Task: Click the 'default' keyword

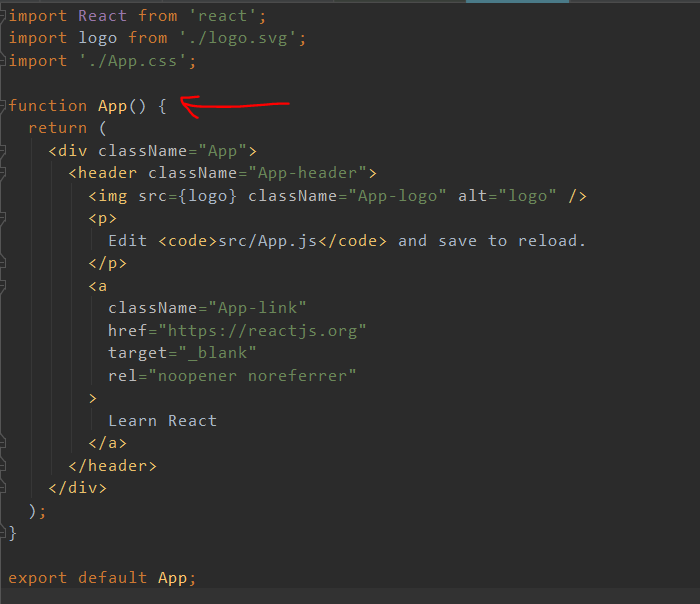Action: 112,578
